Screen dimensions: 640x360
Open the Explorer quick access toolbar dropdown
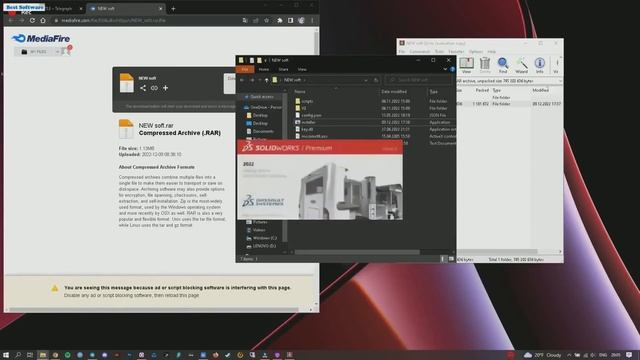266,60
